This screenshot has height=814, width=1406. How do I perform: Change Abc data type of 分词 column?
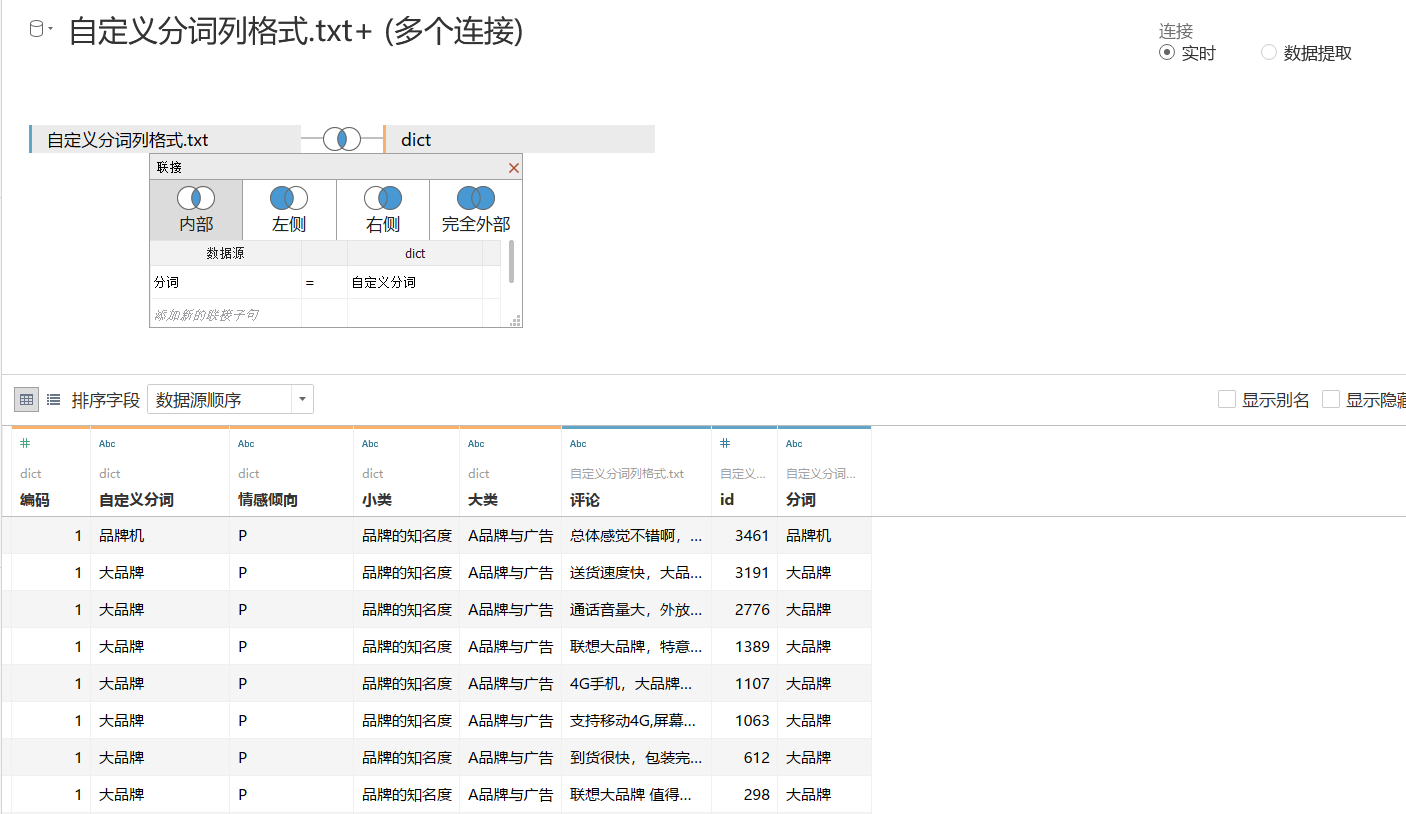(x=794, y=443)
